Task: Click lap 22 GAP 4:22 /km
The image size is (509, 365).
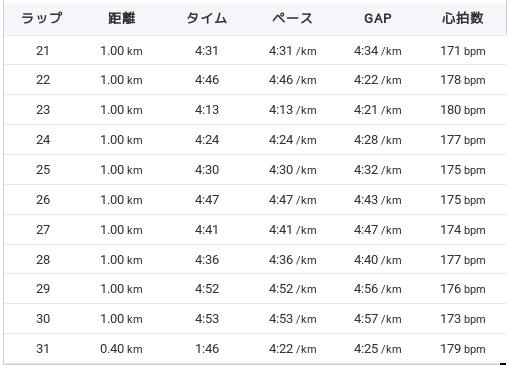Action: coord(378,80)
